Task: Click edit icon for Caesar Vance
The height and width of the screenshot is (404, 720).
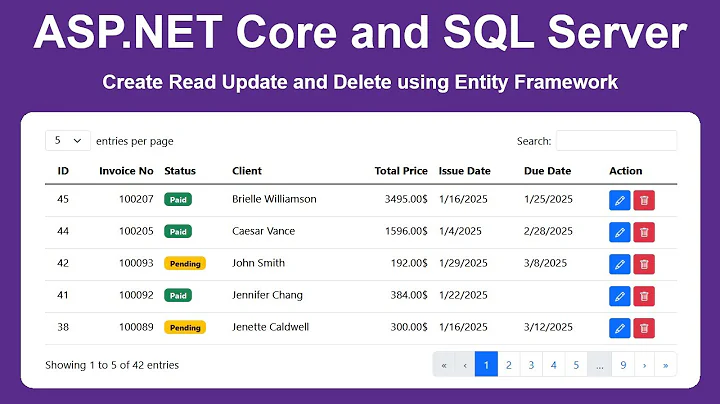Action: click(x=619, y=232)
